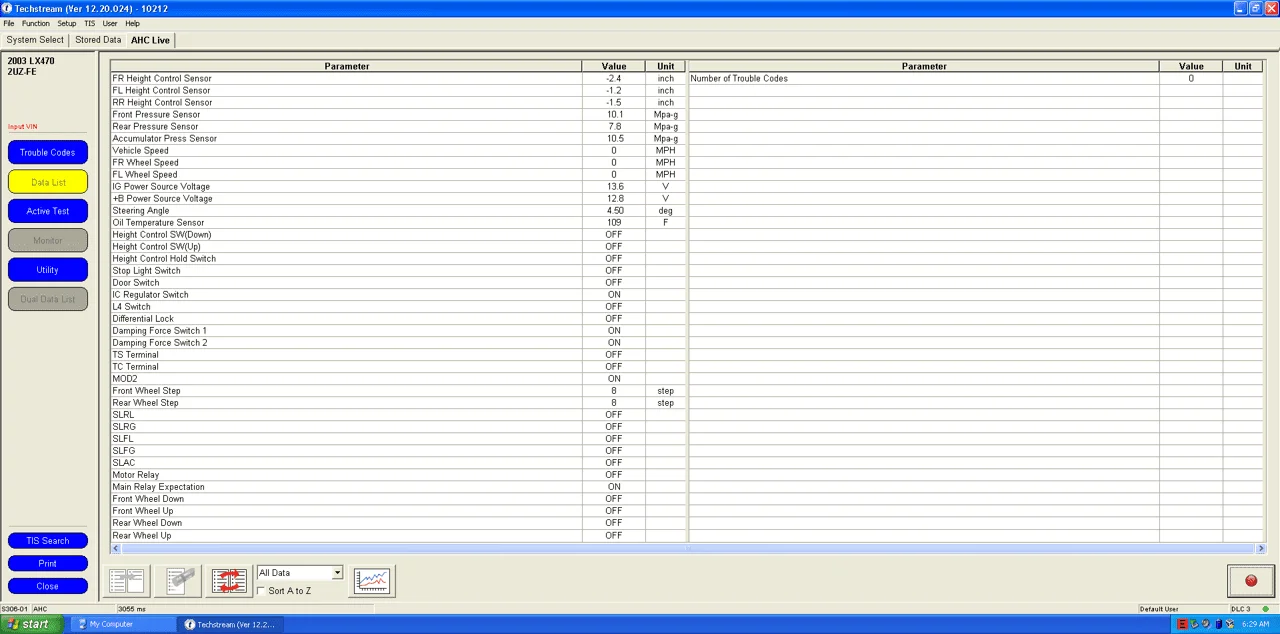
Task: Select the Accumulator Press Sensor row
Action: [x=398, y=138]
